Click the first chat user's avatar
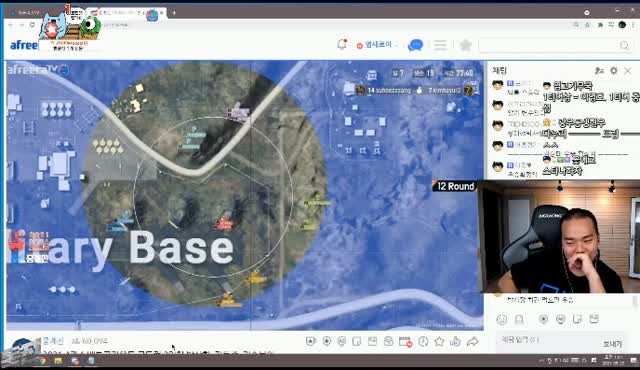Screen dimensions: 640x370 pyautogui.click(x=498, y=85)
